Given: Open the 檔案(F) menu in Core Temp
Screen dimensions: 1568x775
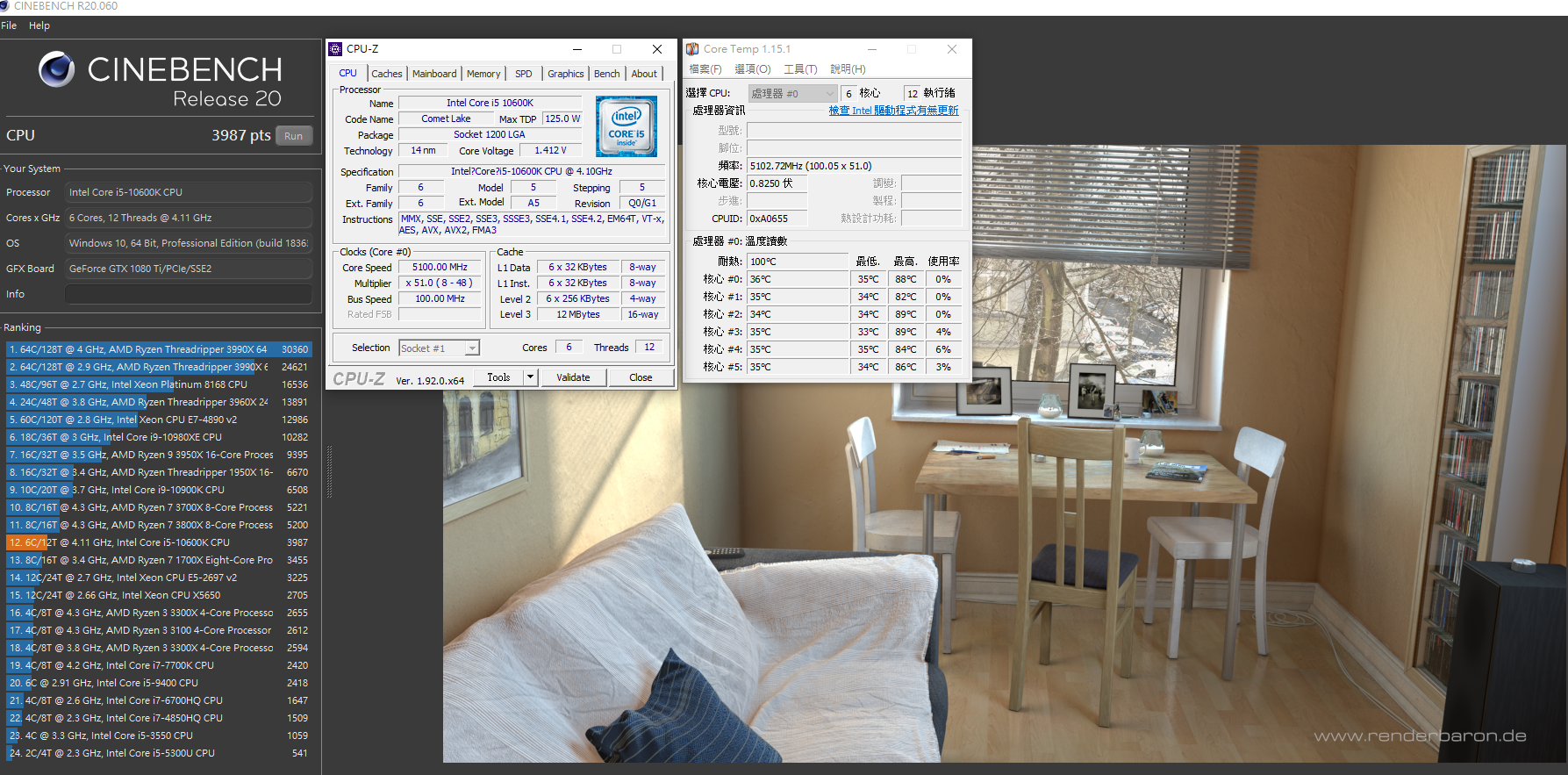Looking at the screenshot, I should (x=705, y=69).
